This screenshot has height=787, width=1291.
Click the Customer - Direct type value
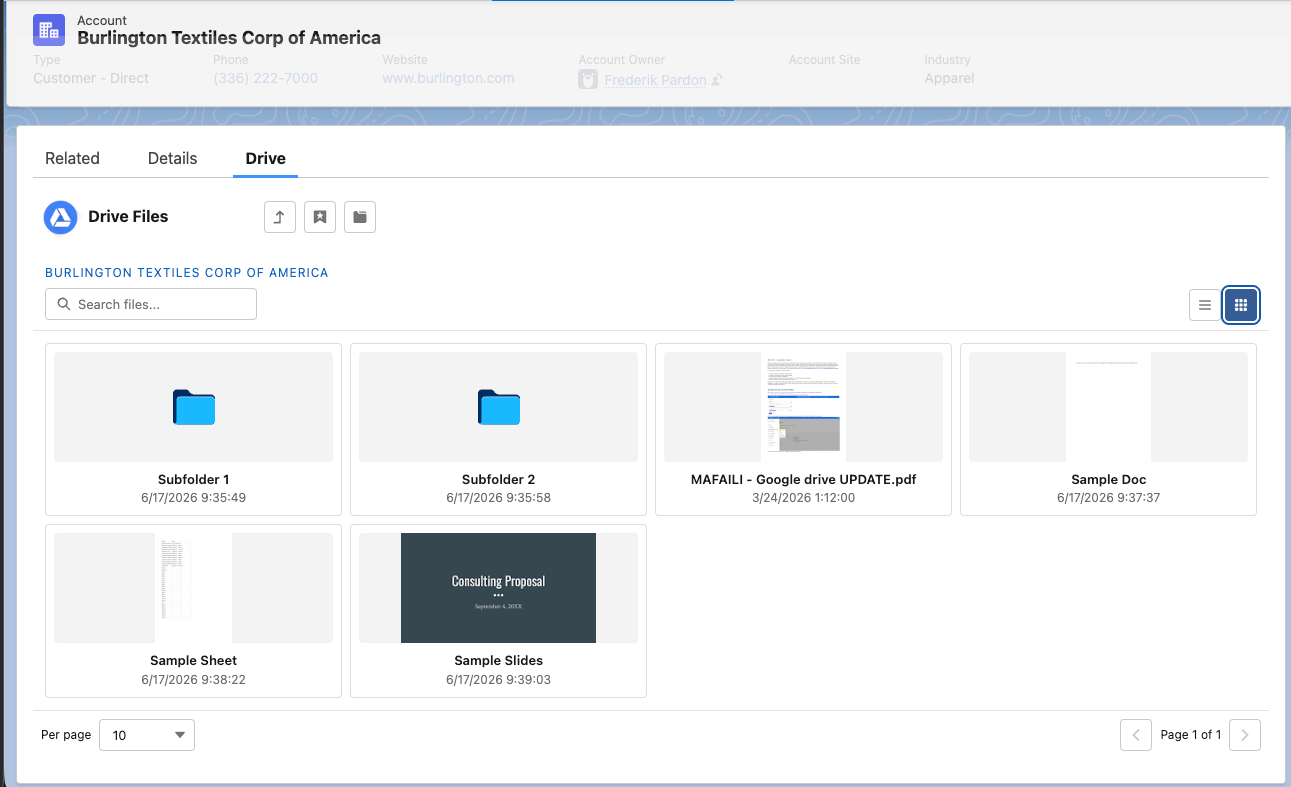tap(91, 78)
